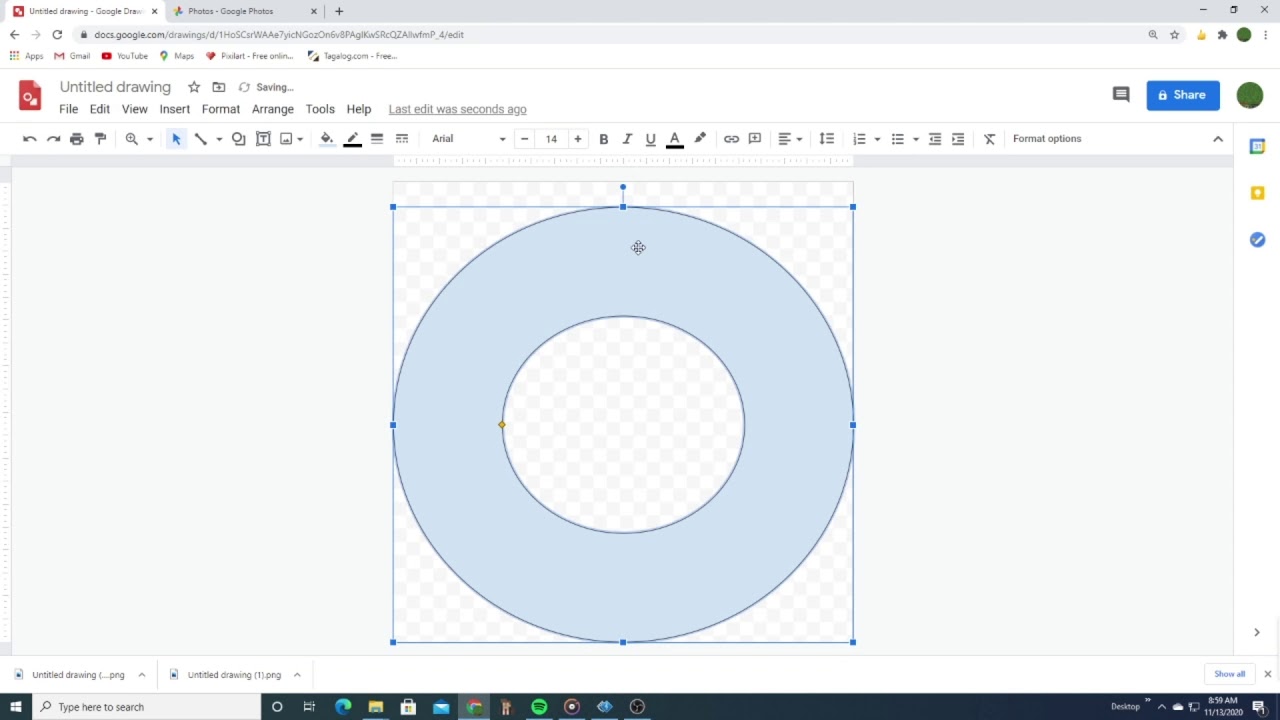
Task: Open Fill color picker
Action: [x=327, y=139]
